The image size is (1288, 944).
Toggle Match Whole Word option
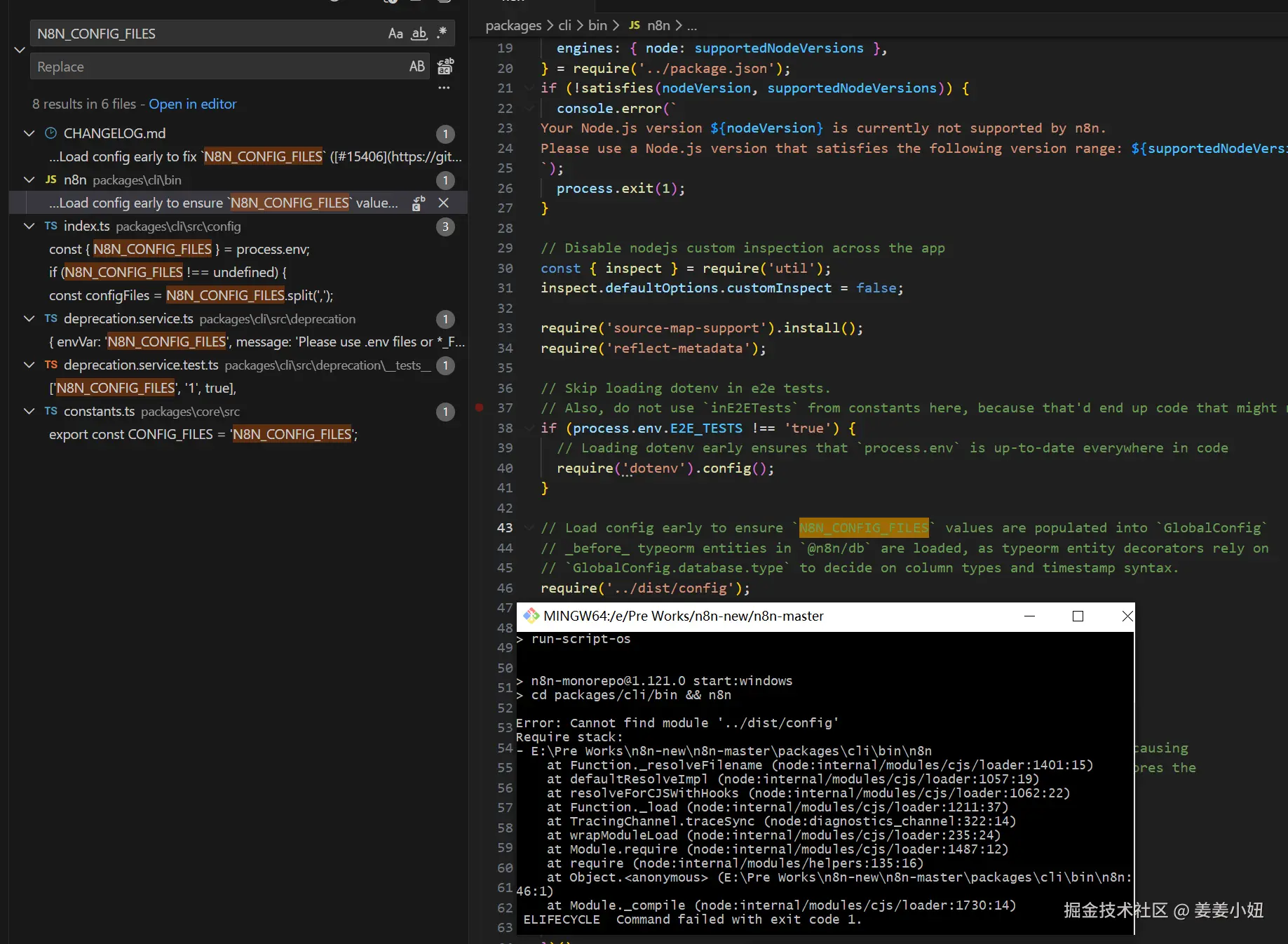[419, 34]
